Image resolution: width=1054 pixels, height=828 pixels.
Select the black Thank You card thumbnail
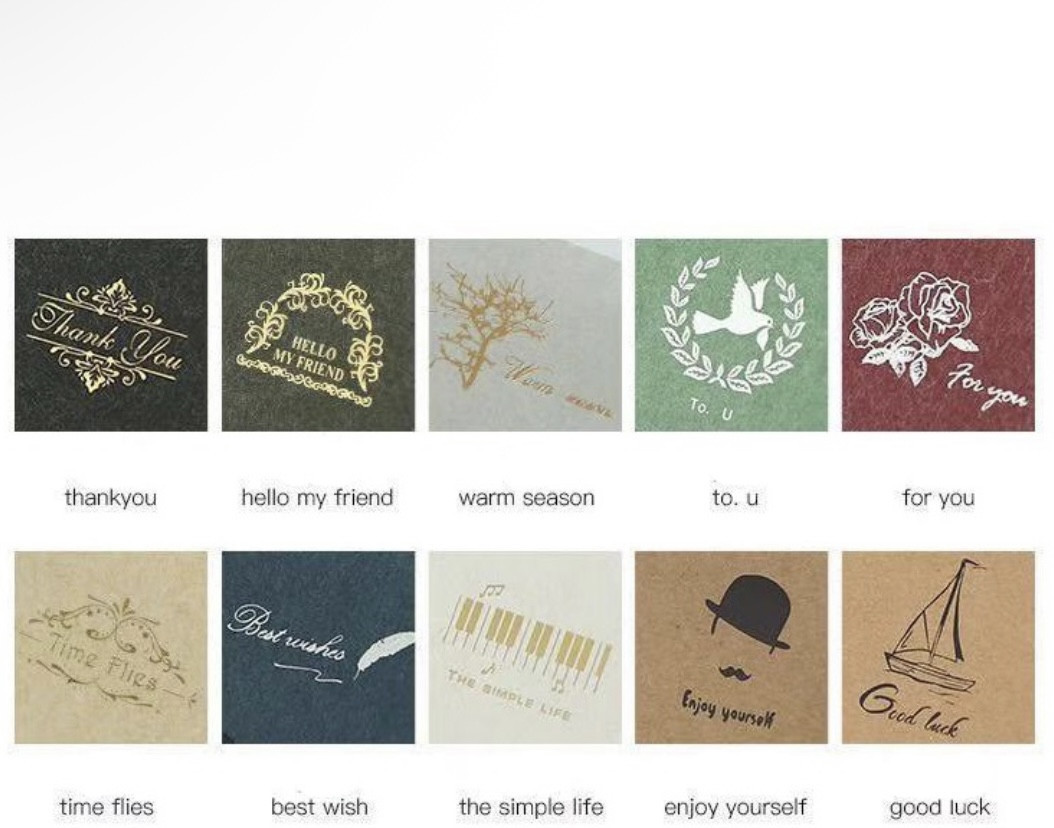111,335
